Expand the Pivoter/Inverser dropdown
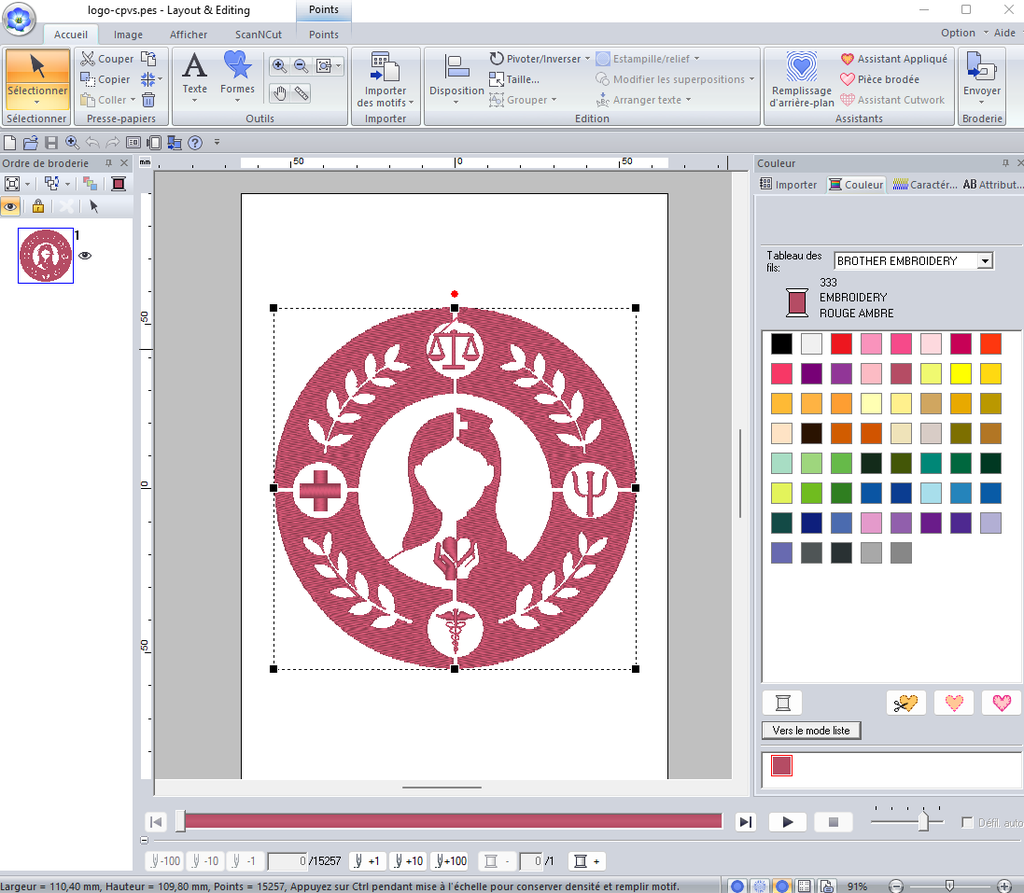 point(586,59)
